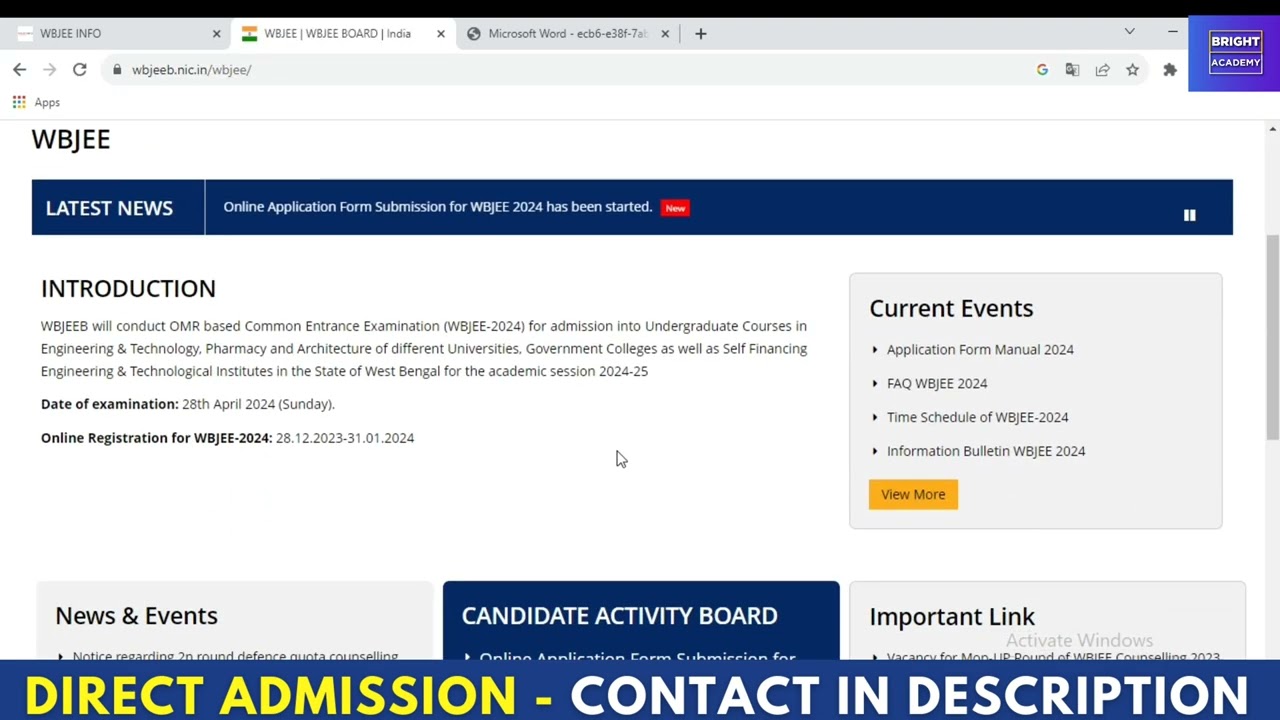
Task: Click the INTRODUCTION heading
Action: click(x=128, y=288)
